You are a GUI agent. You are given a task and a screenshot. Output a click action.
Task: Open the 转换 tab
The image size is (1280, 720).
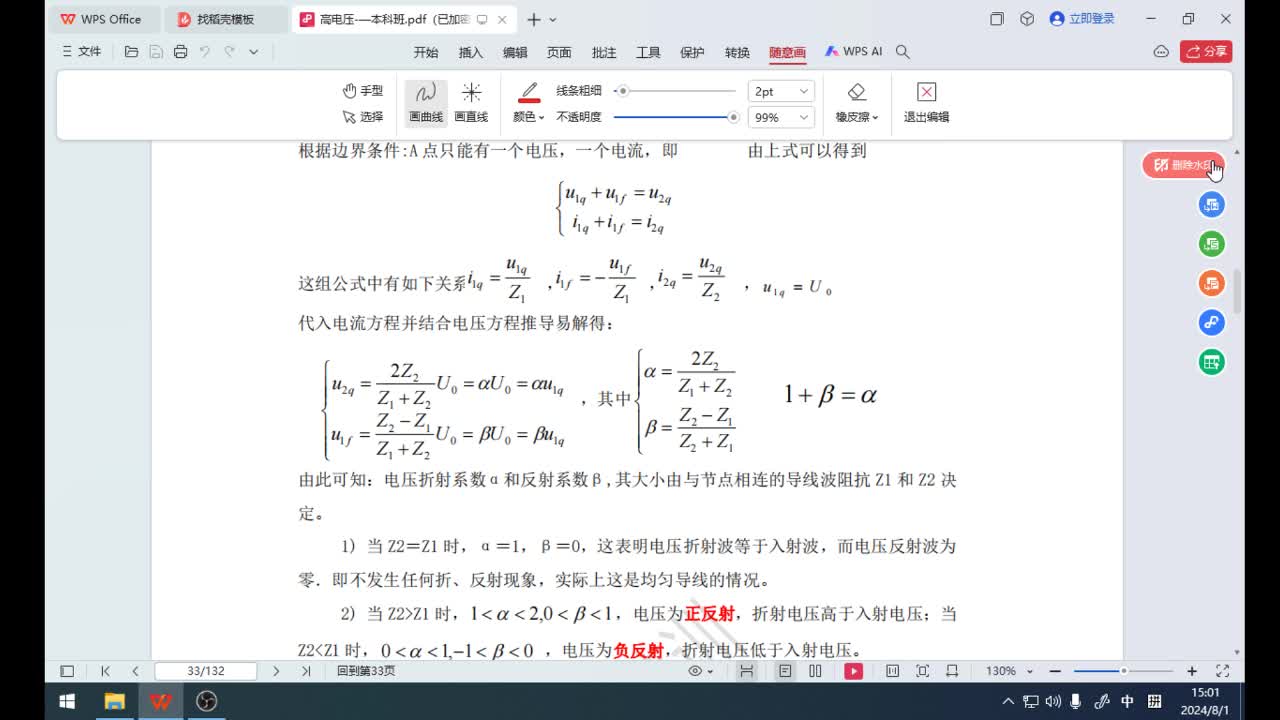point(737,52)
